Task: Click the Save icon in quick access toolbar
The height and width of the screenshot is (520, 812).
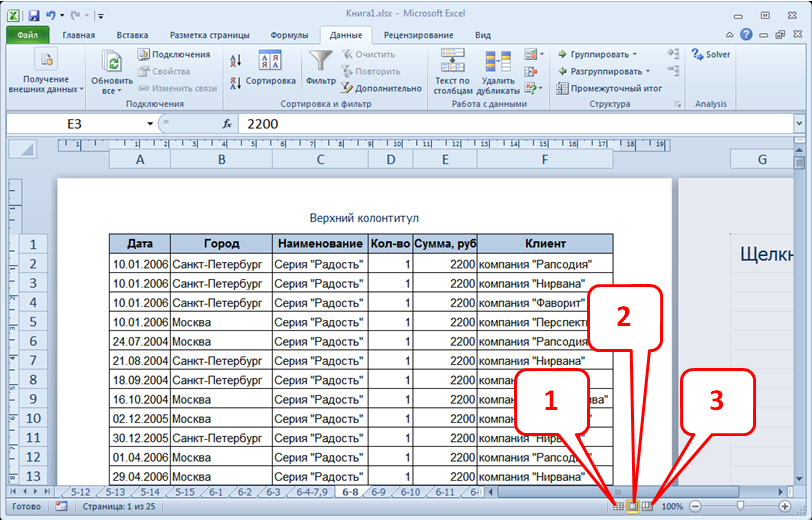Action: (33, 16)
